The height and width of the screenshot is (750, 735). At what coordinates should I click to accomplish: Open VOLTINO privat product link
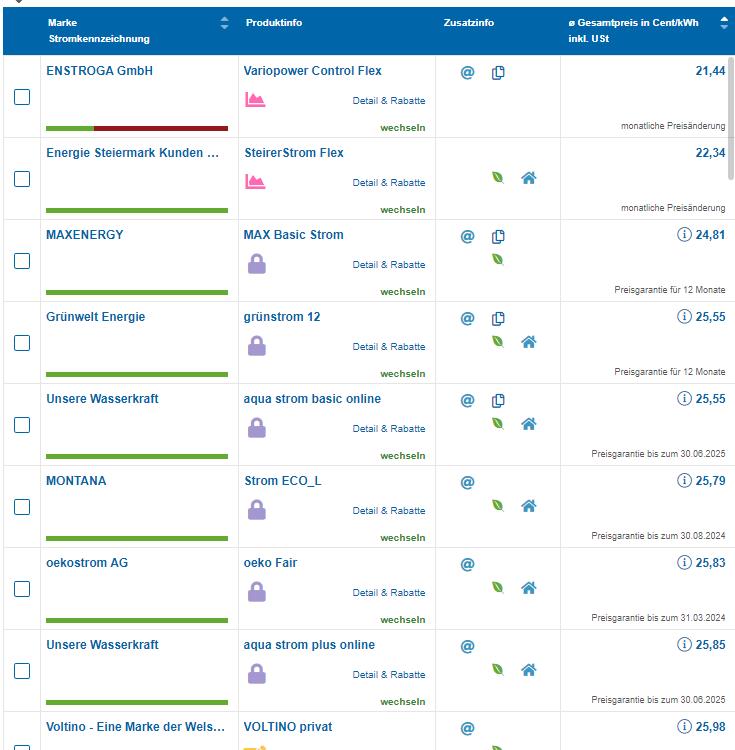(287, 727)
